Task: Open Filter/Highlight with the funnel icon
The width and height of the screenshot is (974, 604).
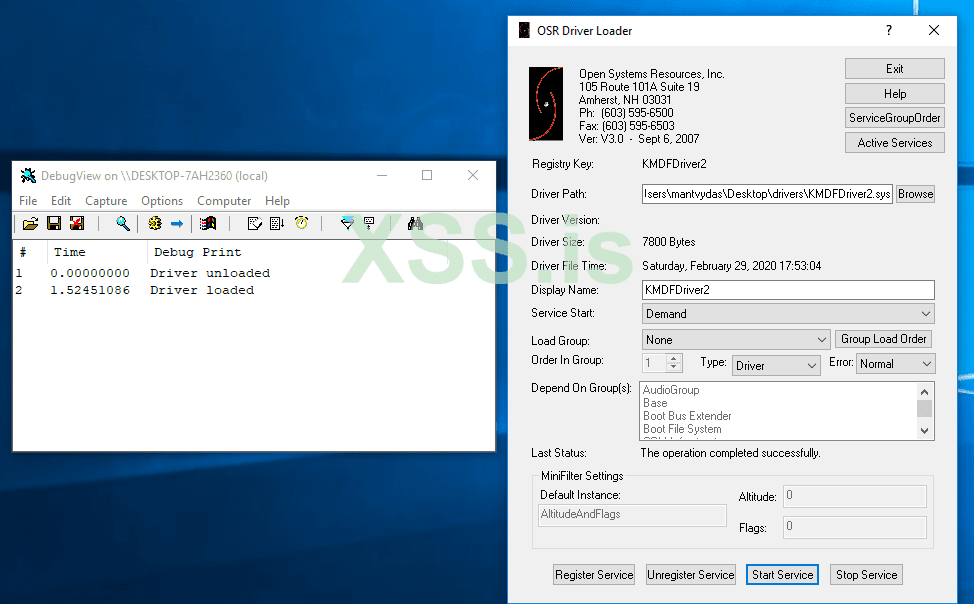Action: pos(347,223)
